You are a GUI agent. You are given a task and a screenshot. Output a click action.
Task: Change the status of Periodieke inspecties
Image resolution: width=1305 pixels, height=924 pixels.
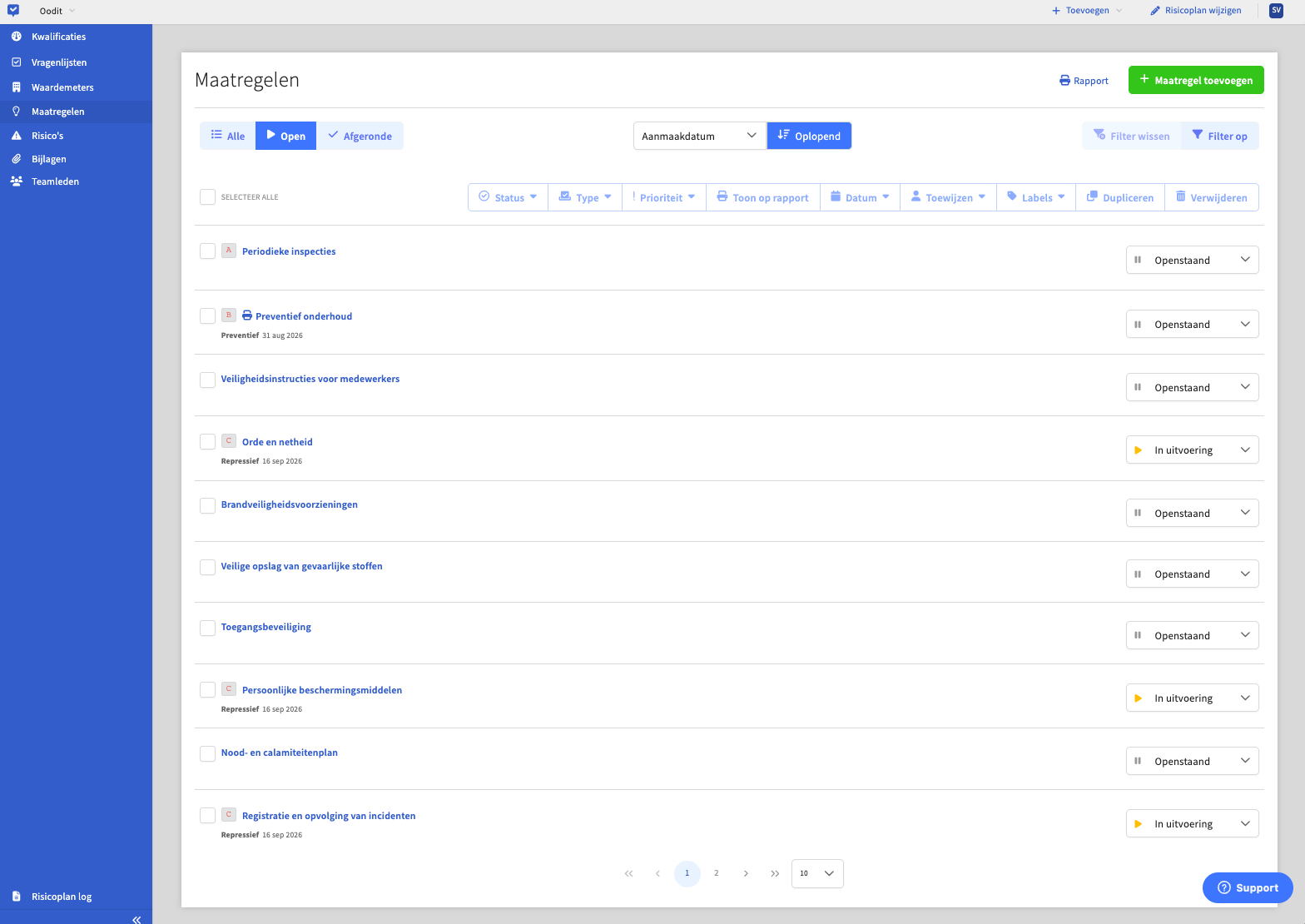click(1192, 260)
